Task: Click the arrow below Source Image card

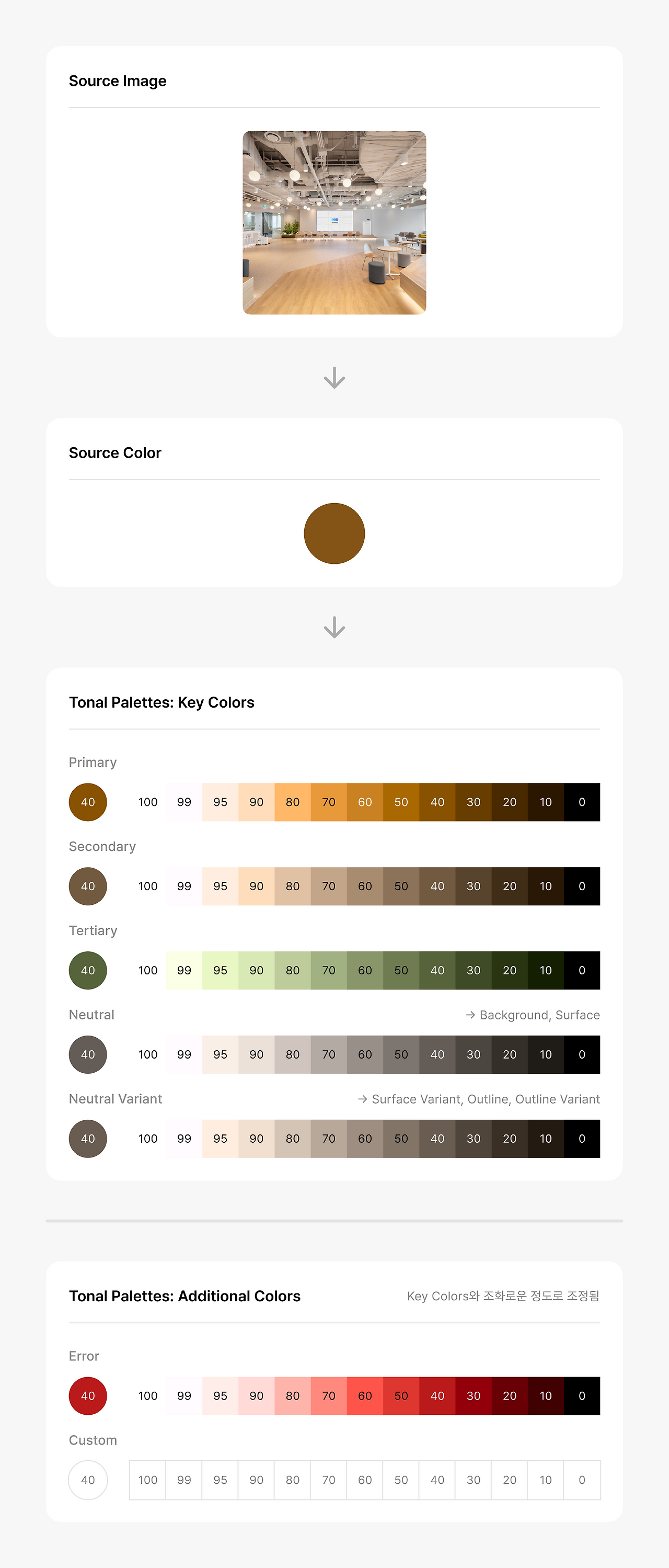Action: pyautogui.click(x=334, y=378)
